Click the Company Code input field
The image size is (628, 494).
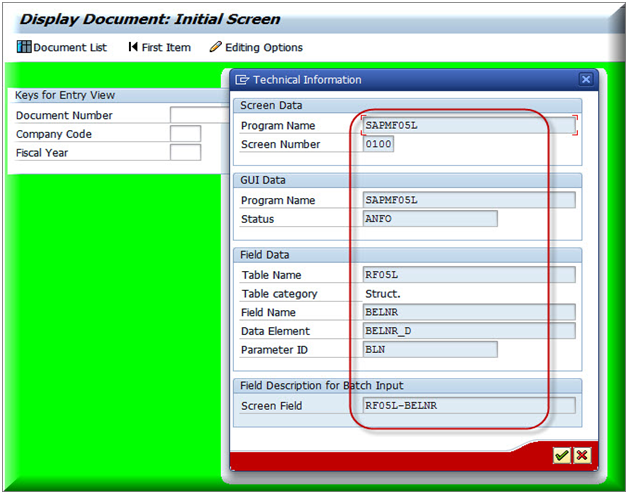click(185, 134)
